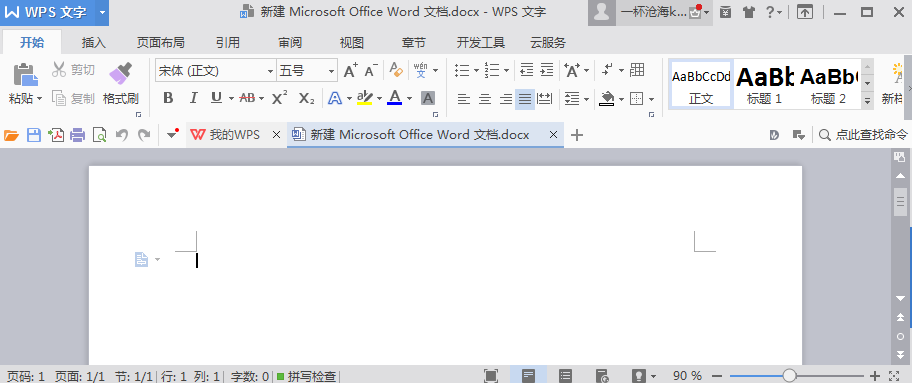Align text left
The width and height of the screenshot is (912, 383).
pyautogui.click(x=464, y=99)
